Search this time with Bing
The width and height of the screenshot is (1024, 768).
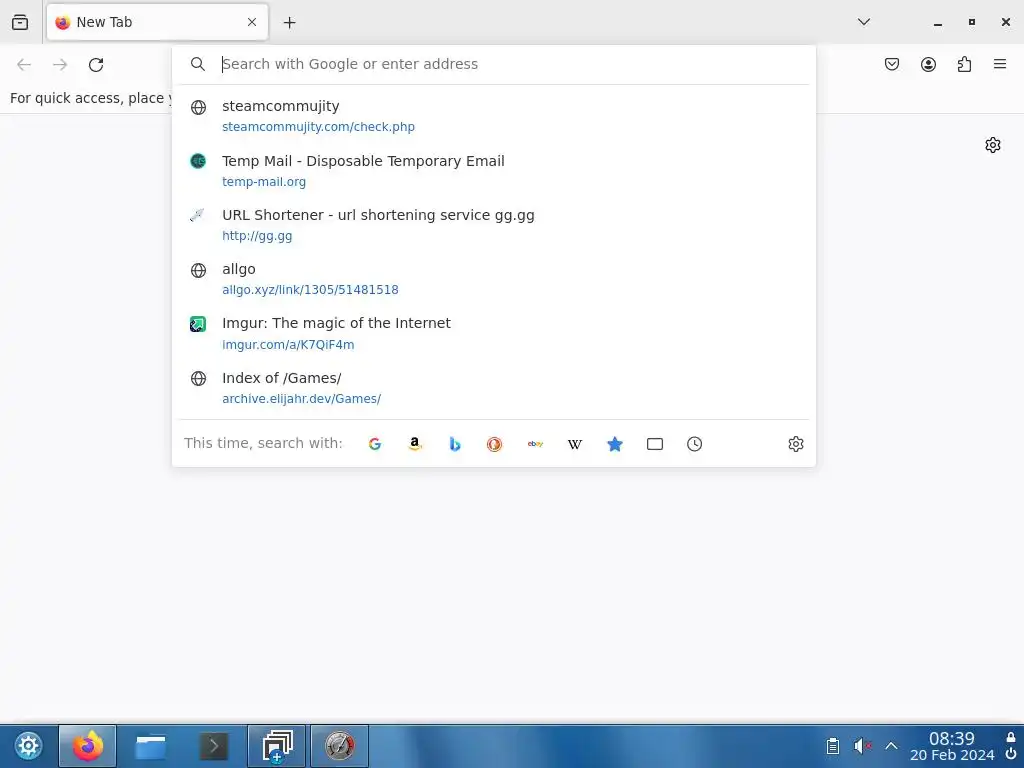pos(455,444)
